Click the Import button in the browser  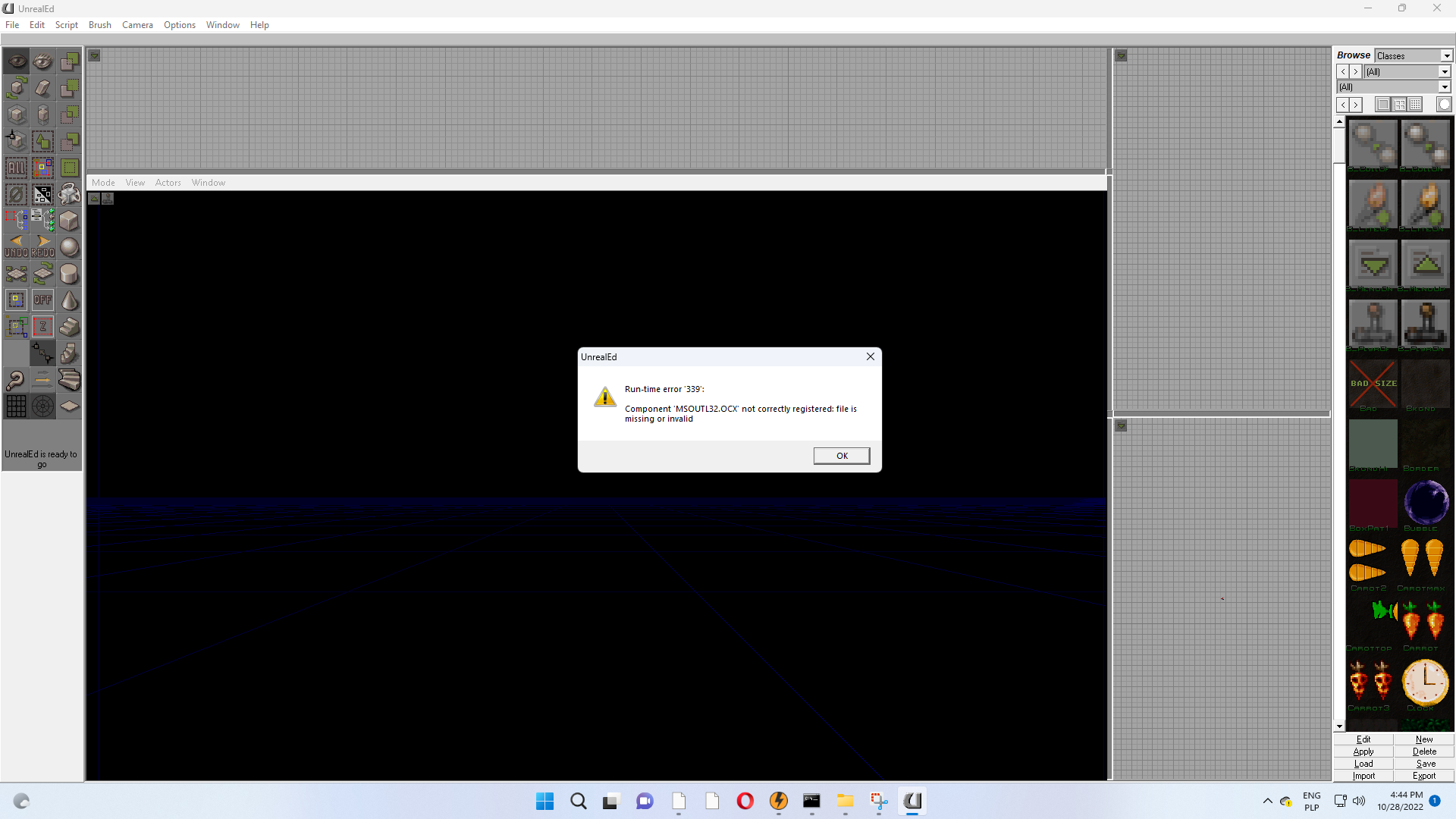[x=1363, y=776]
